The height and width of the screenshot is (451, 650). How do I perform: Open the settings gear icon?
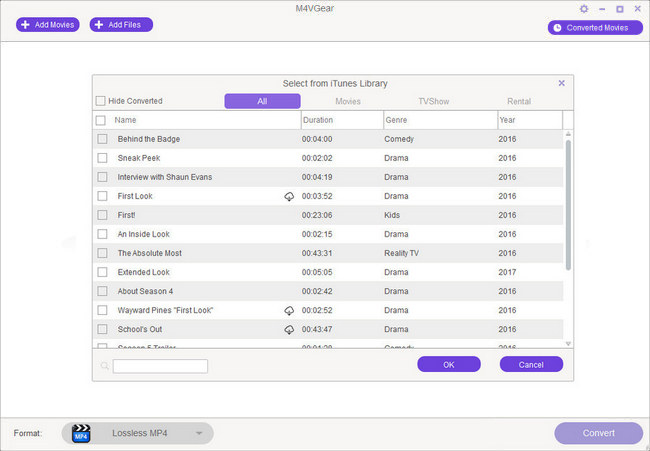584,9
